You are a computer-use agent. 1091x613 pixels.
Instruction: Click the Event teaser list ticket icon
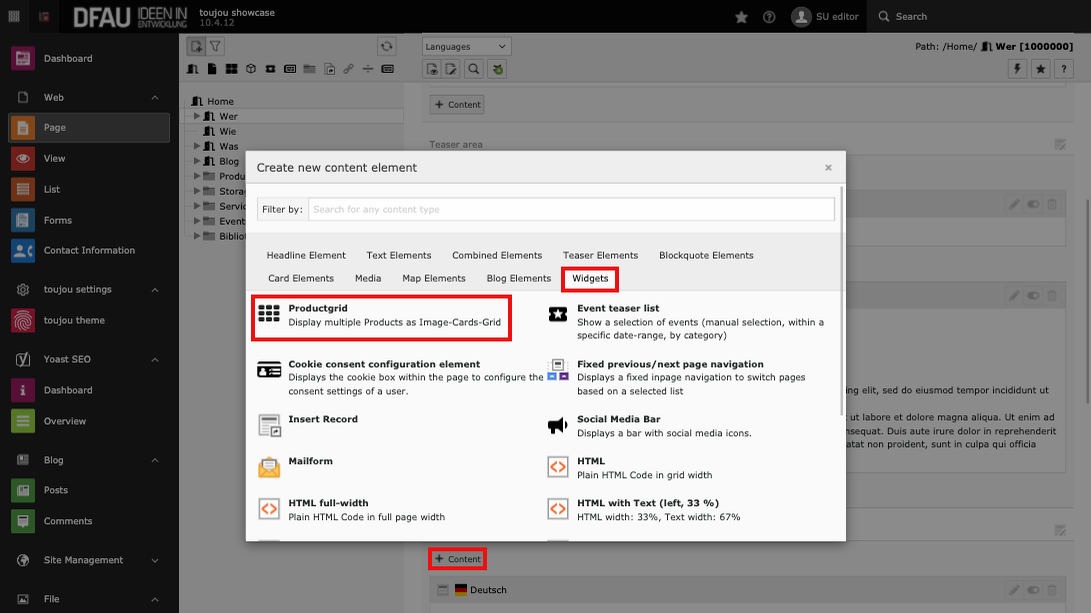[x=557, y=315]
